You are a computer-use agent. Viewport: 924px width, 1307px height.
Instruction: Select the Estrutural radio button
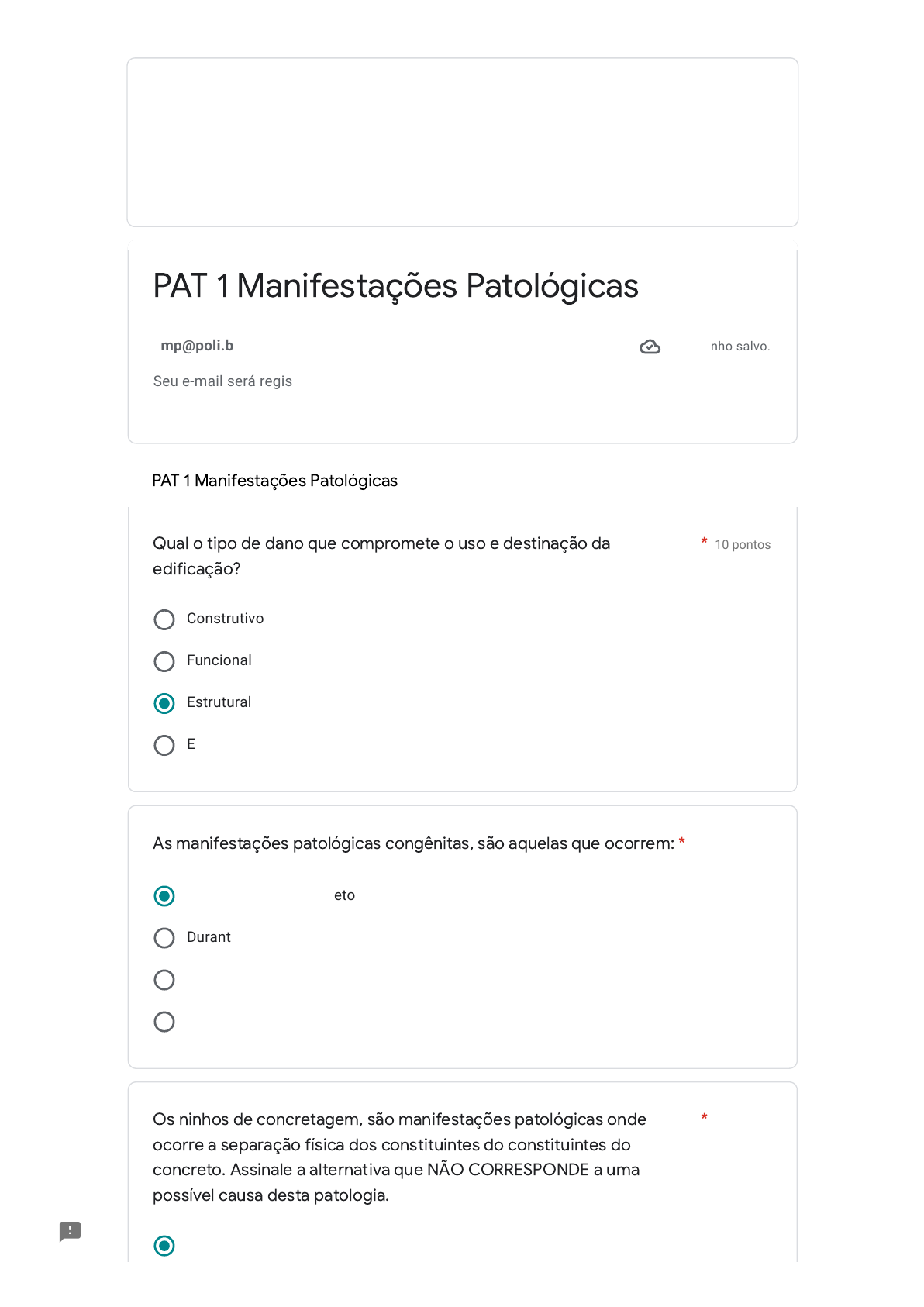[x=164, y=703]
